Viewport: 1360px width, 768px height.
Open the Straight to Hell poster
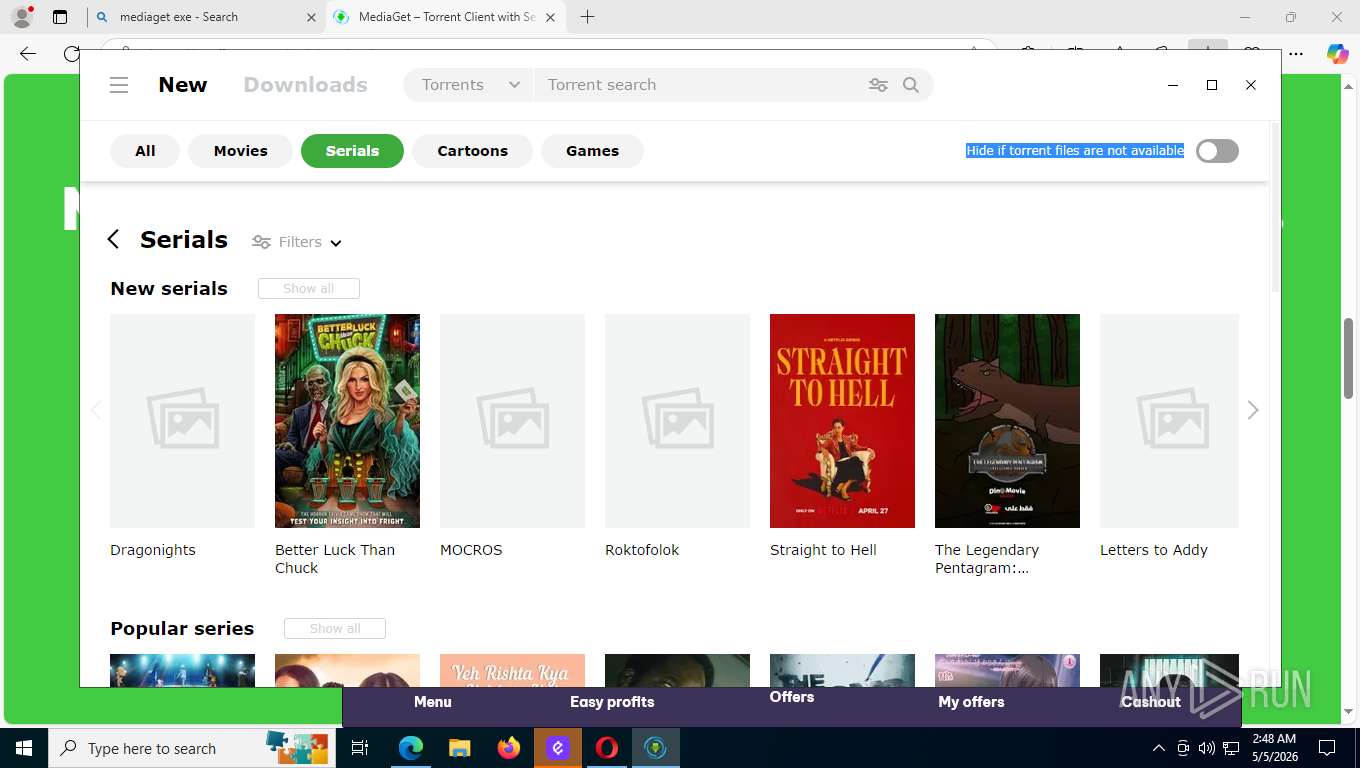842,421
